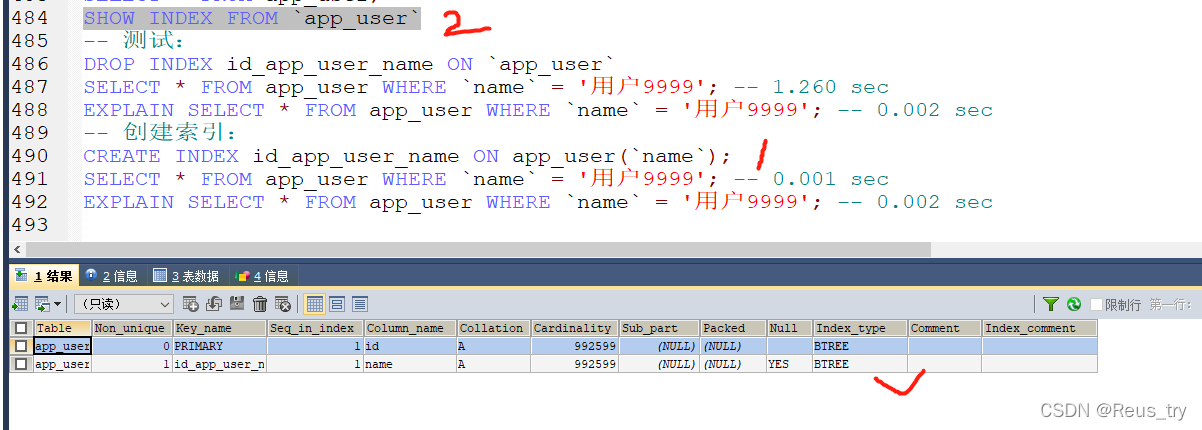This screenshot has height=430, width=1202.
Task: Click the export result set icon
Action: (x=20, y=304)
